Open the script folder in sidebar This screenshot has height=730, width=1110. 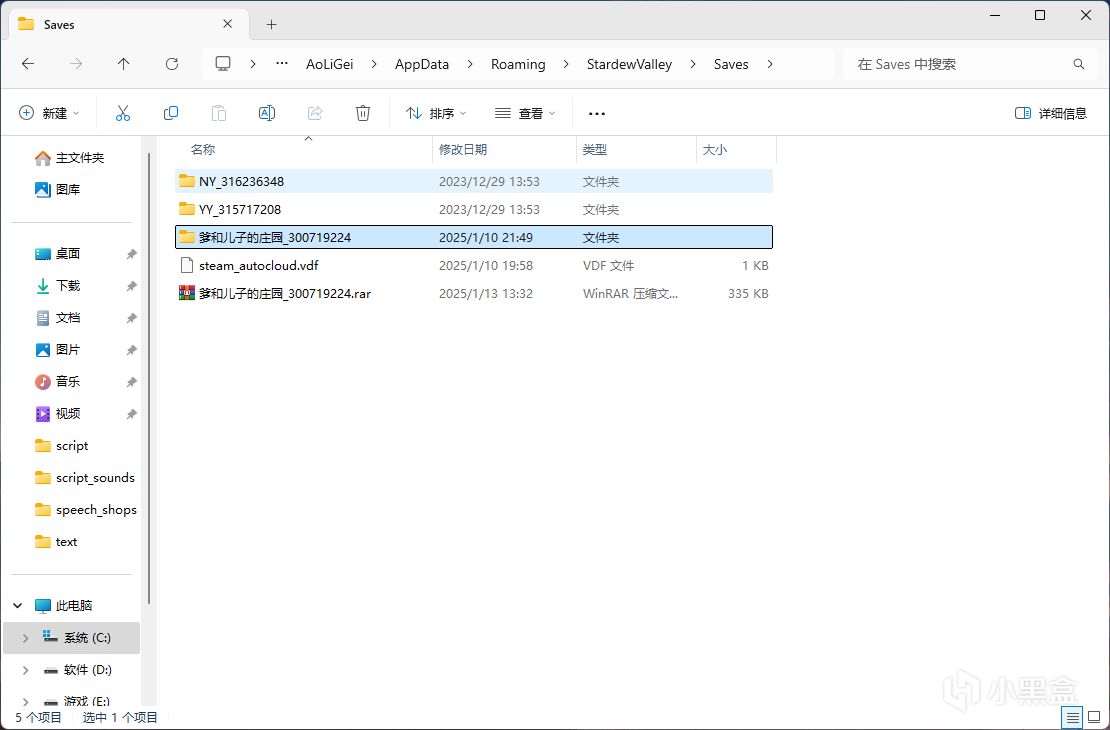pyautogui.click(x=62, y=445)
